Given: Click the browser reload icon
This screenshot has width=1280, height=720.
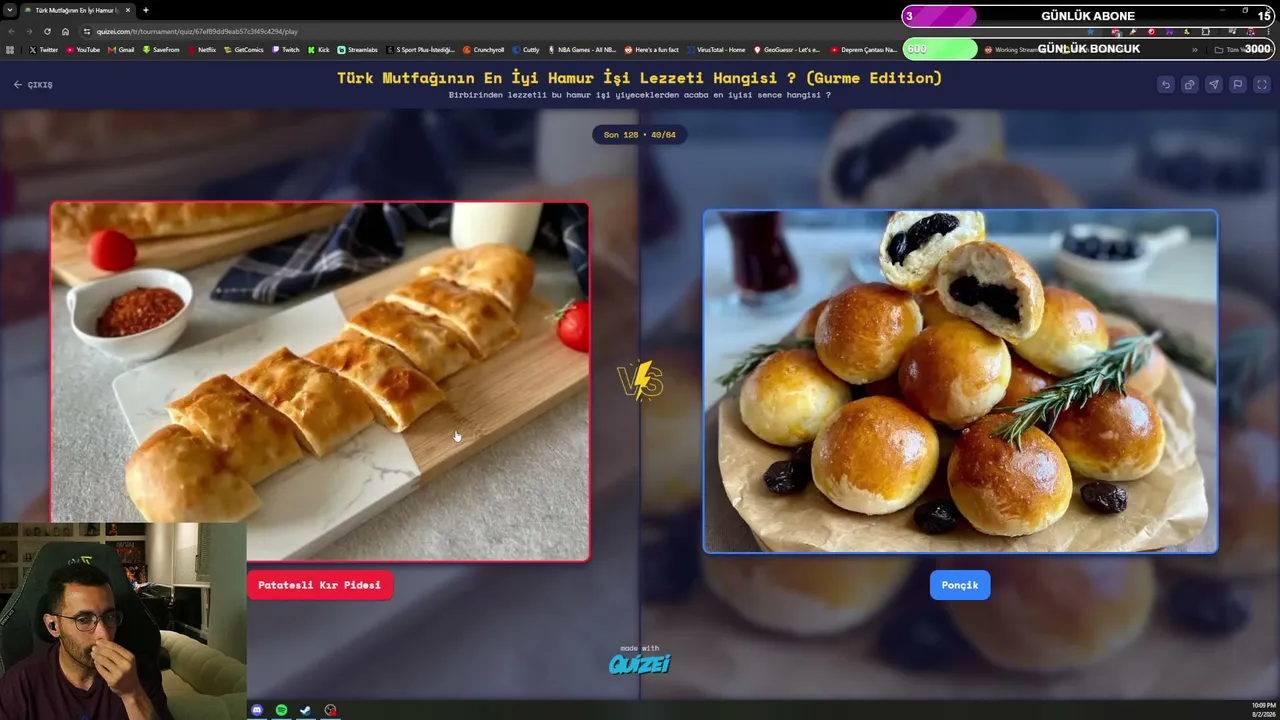Looking at the screenshot, I should click(47, 31).
